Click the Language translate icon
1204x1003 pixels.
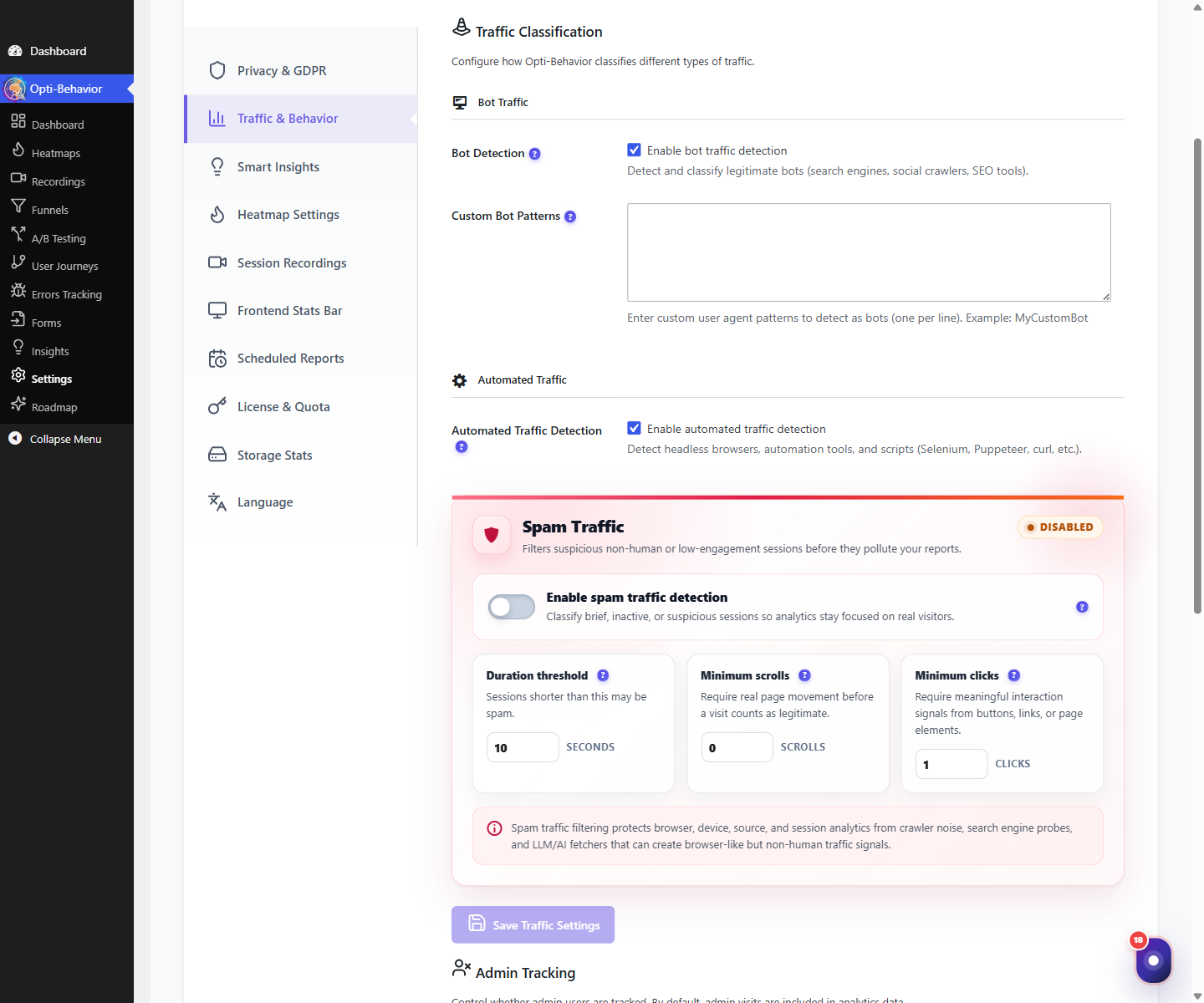[217, 501]
